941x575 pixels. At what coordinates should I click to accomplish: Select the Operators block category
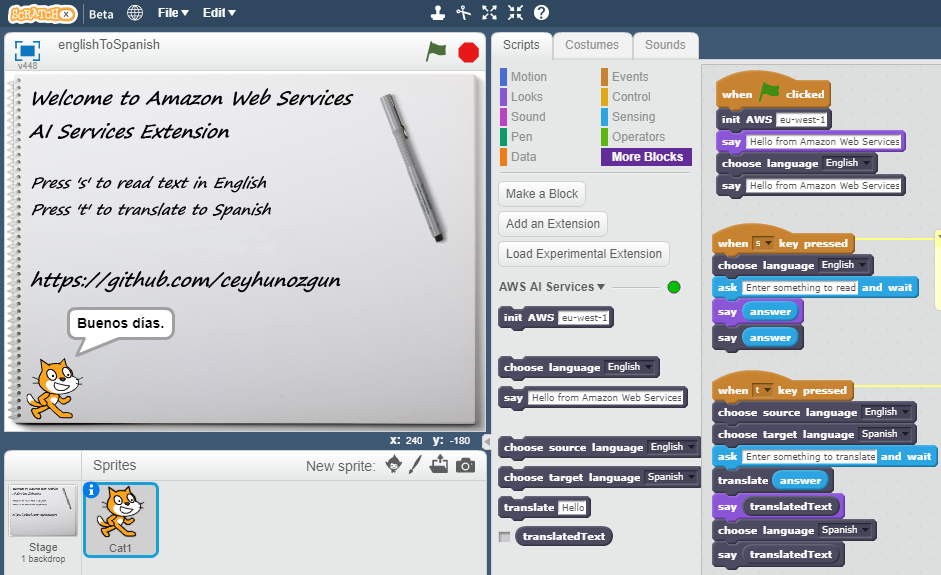[x=638, y=137]
